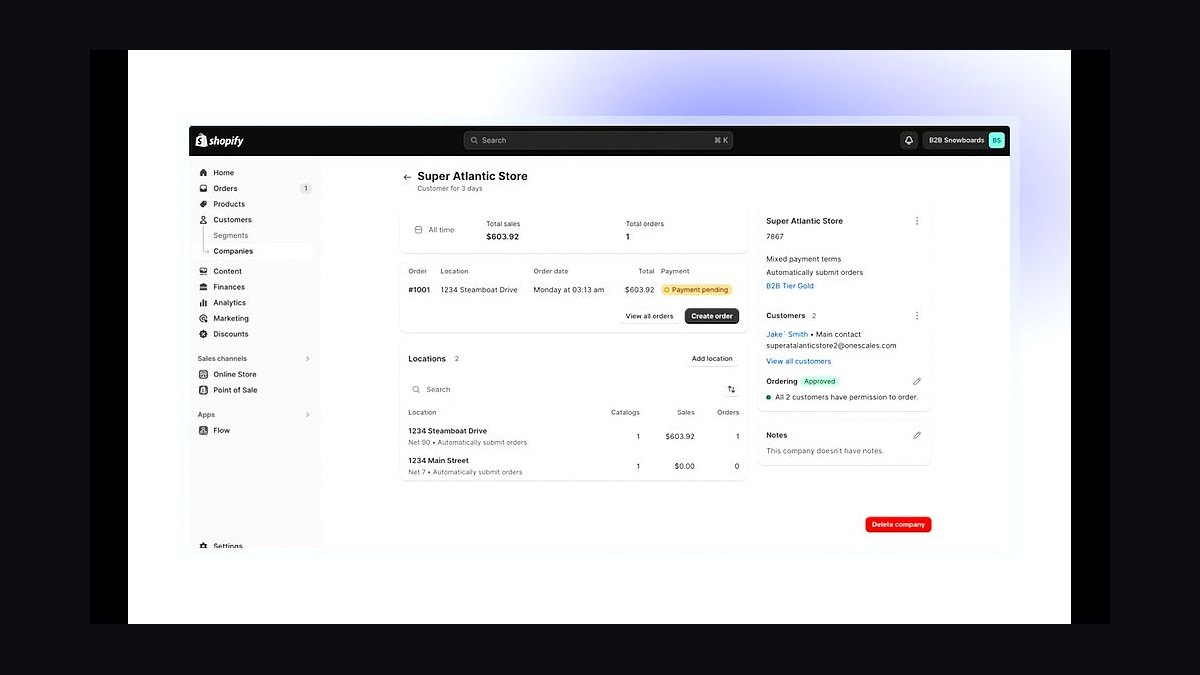Open the B2B Tier Gold catalog link
Screen dimensions: 1200x675
[790, 286]
